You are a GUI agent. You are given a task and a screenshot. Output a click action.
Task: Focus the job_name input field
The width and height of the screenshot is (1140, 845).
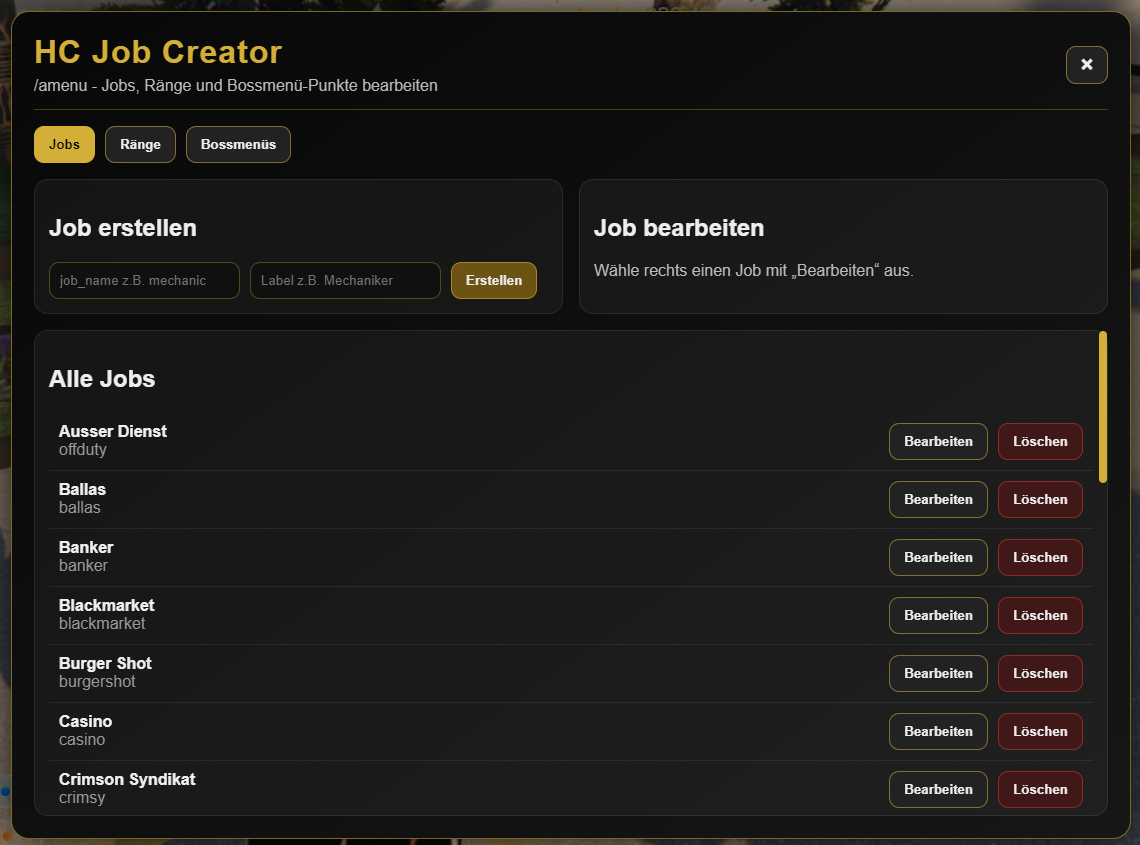click(144, 280)
